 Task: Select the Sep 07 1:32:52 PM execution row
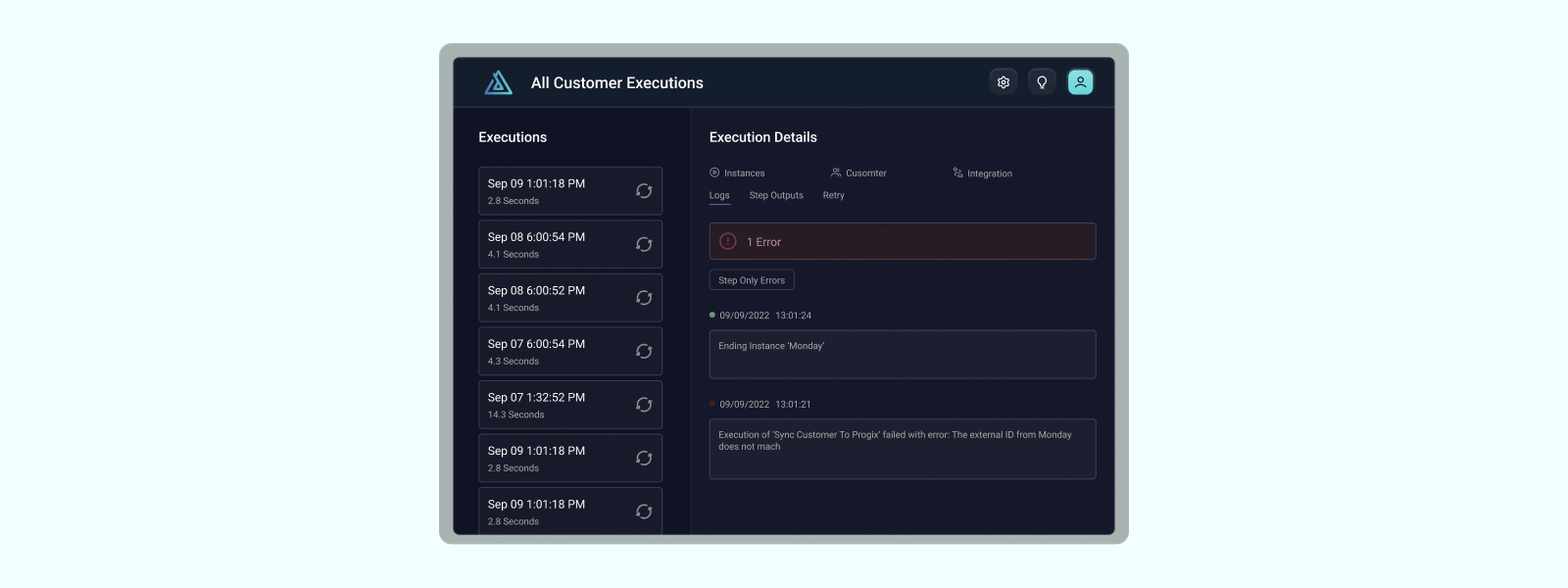coord(570,405)
